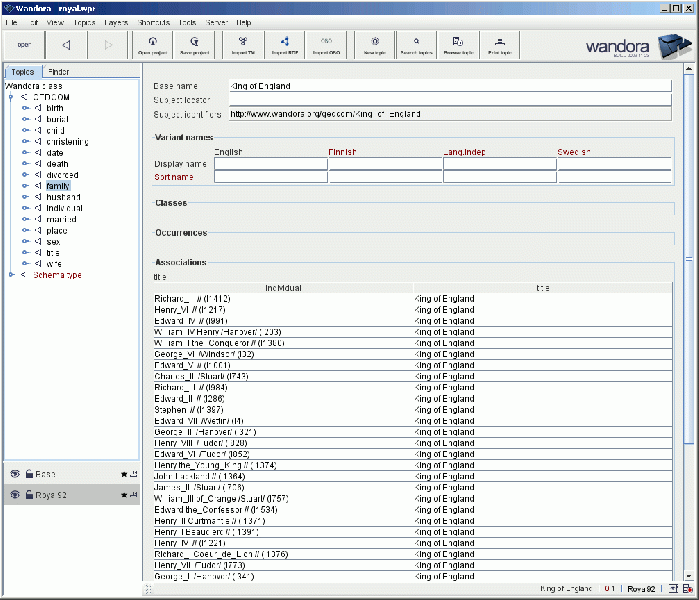Switch to the Finder tab
The height and width of the screenshot is (600, 699).
coord(59,72)
